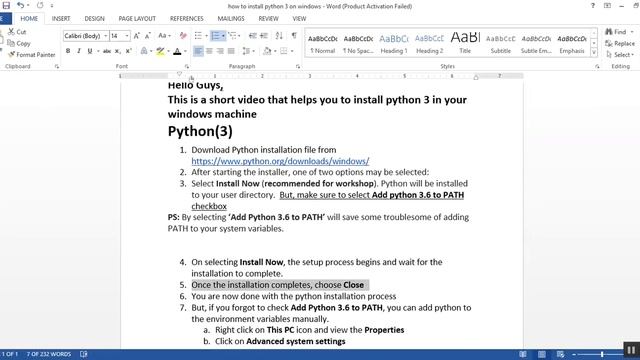Switch to Read Mode view

click(x=523, y=354)
